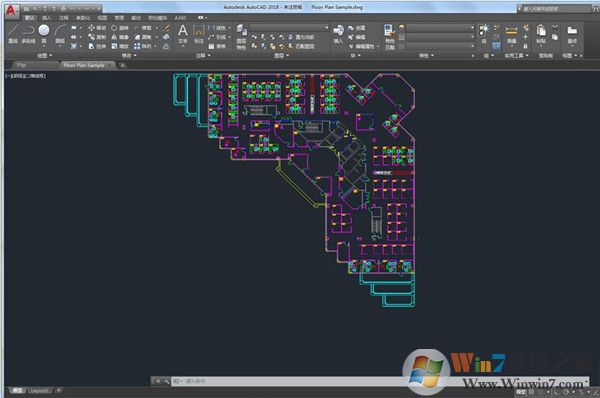This screenshot has height=398, width=600.
Task: Select the Arc drawing tool
Action: pos(60,34)
